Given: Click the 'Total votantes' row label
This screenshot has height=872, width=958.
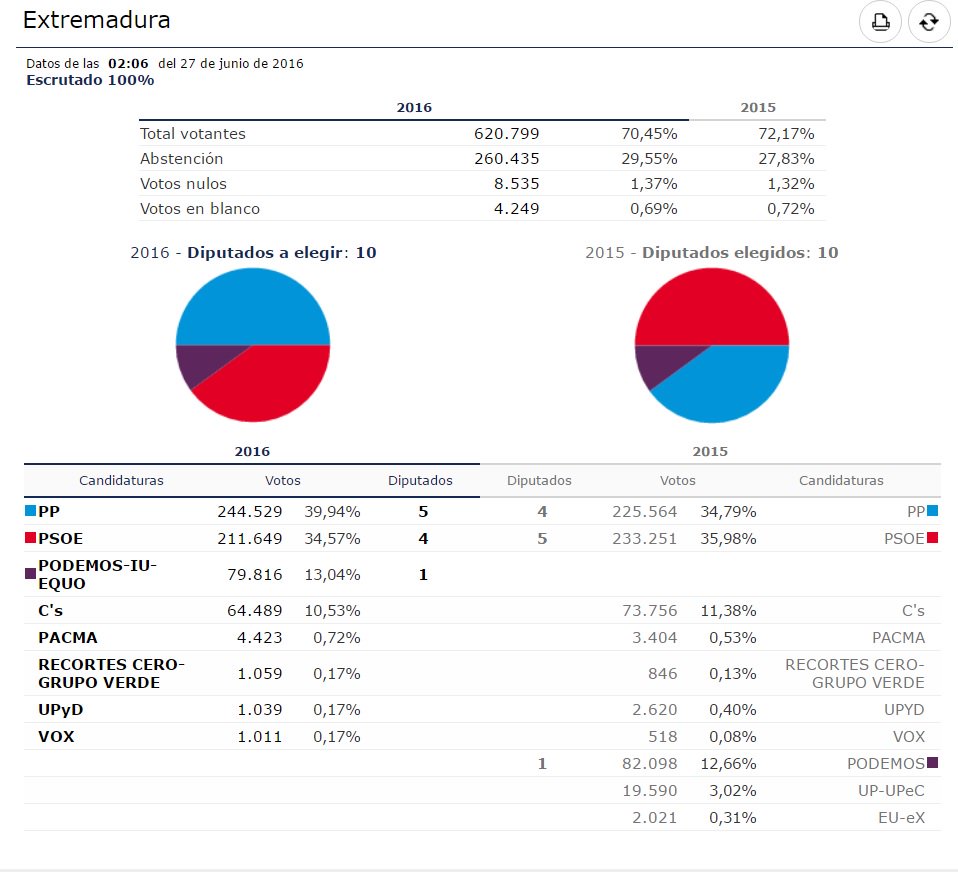Looking at the screenshot, I should click(192, 134).
